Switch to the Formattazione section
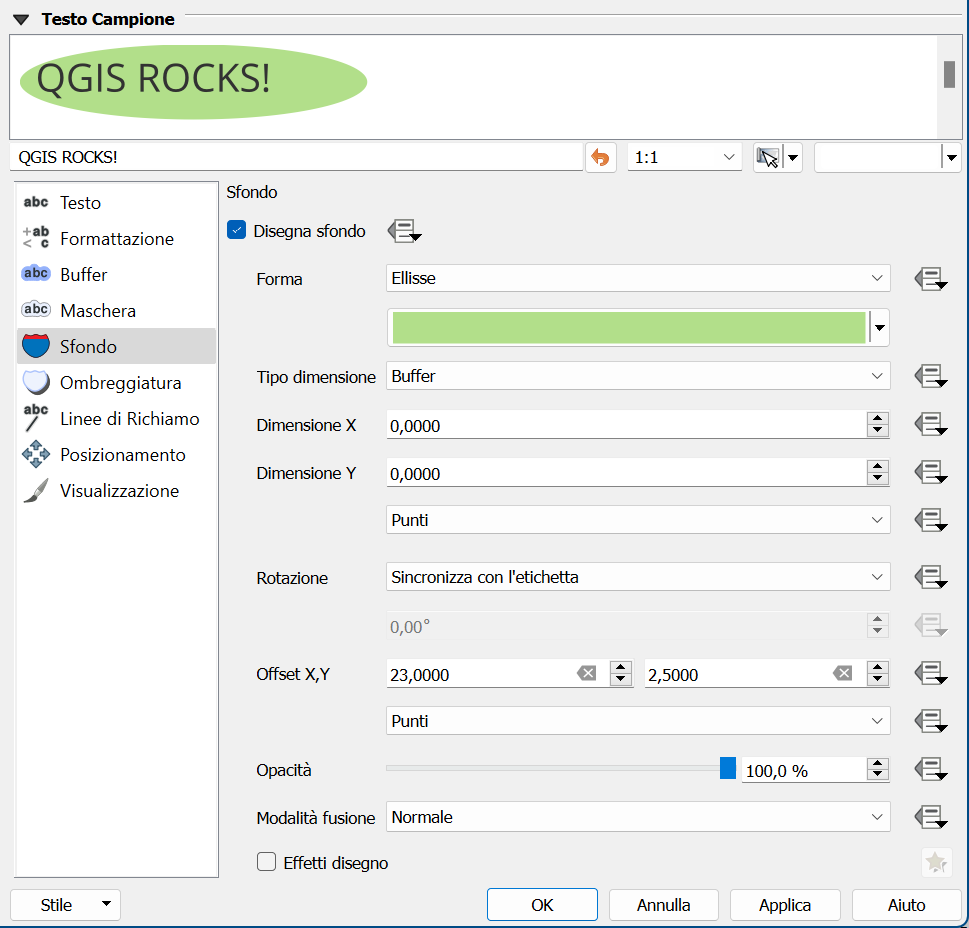969x928 pixels. 116,238
